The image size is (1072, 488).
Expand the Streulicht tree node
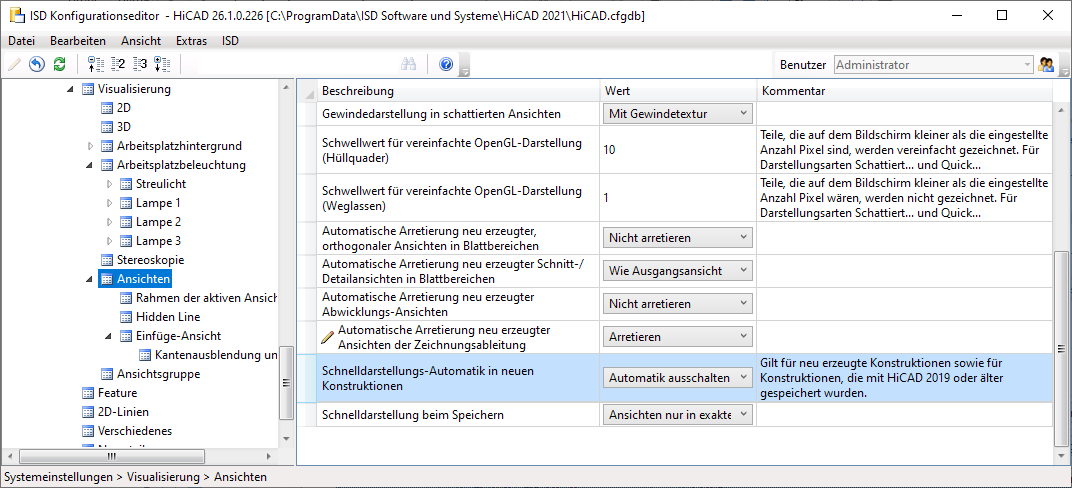pos(109,184)
